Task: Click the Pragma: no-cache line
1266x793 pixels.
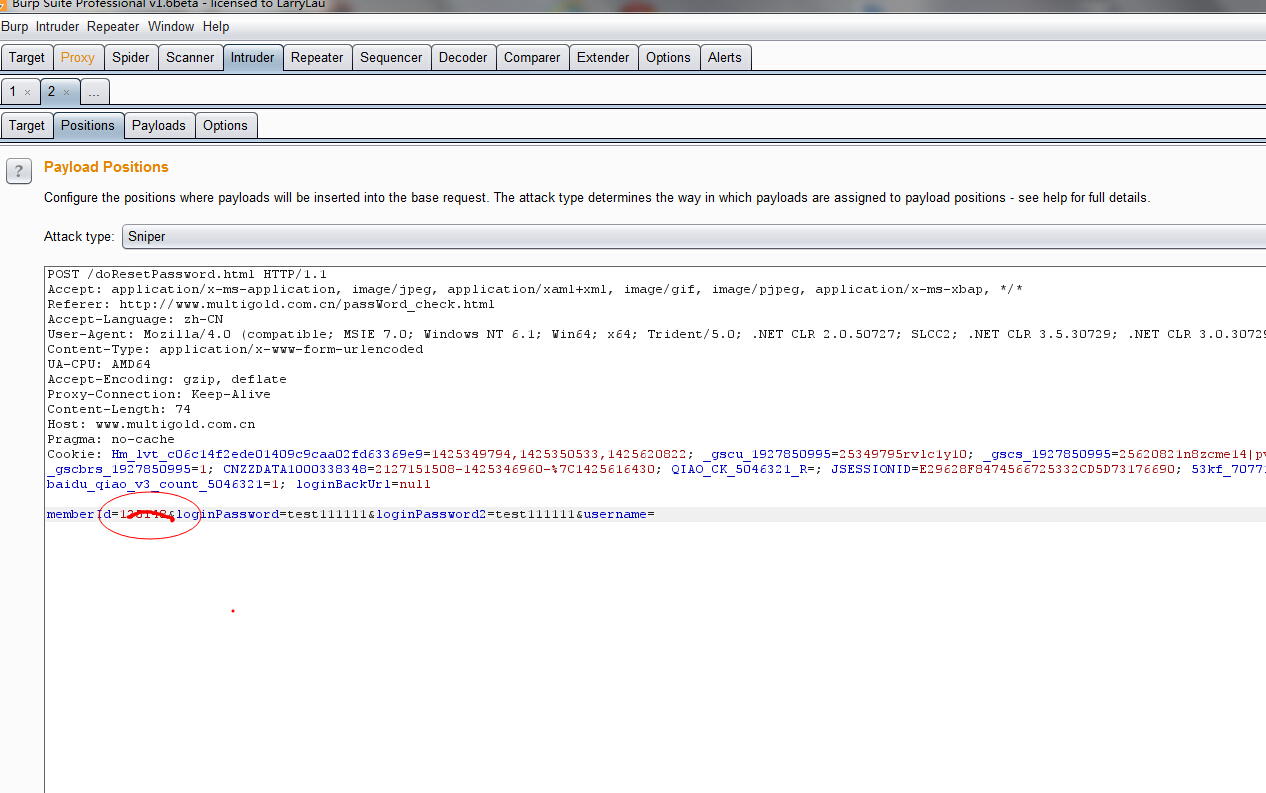Action: tap(111, 439)
